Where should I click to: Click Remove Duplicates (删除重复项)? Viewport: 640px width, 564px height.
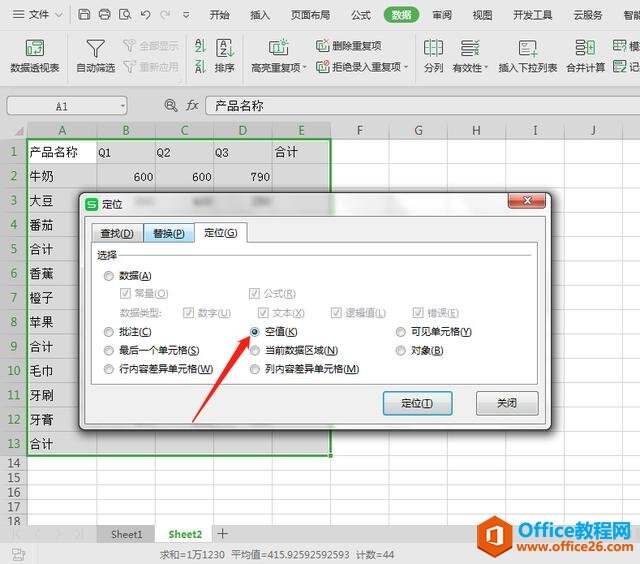(x=349, y=45)
